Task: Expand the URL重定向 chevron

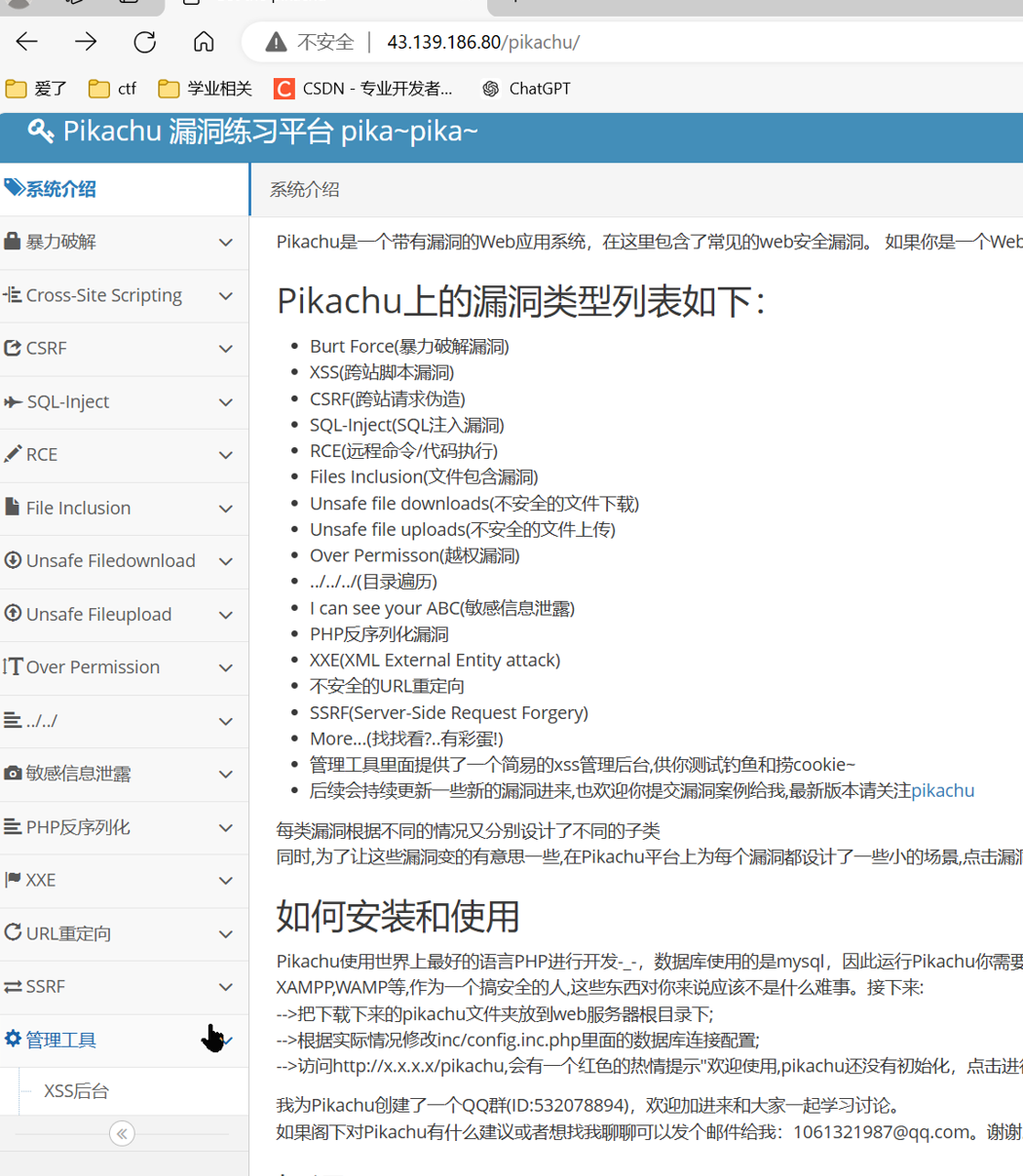Action: 226,933
